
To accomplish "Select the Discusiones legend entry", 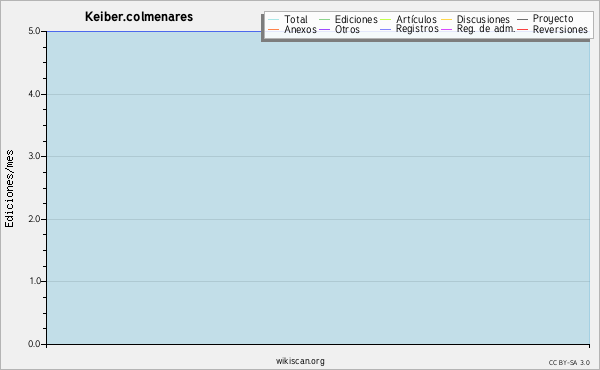I will point(476,19).
